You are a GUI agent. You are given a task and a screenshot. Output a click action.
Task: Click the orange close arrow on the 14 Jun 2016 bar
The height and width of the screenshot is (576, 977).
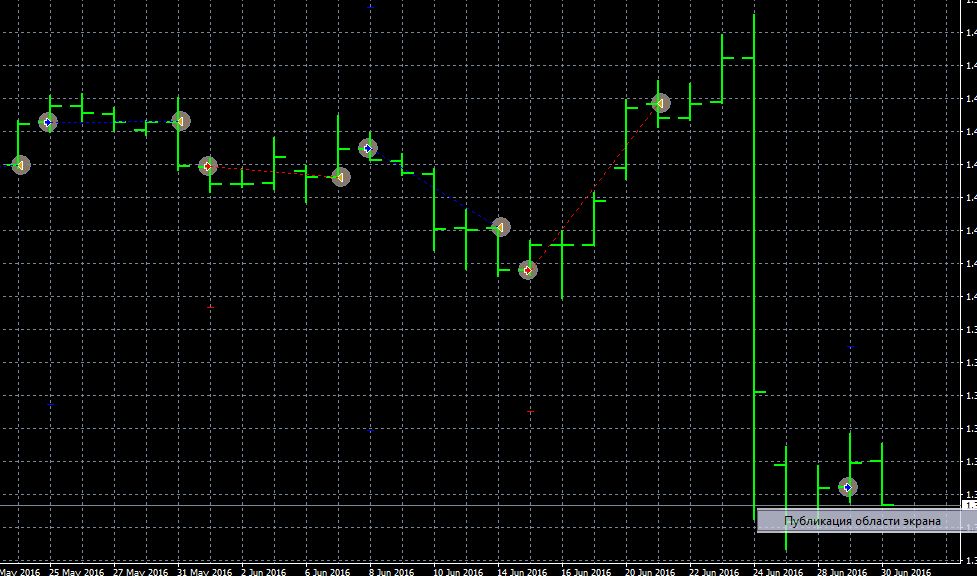coord(500,227)
